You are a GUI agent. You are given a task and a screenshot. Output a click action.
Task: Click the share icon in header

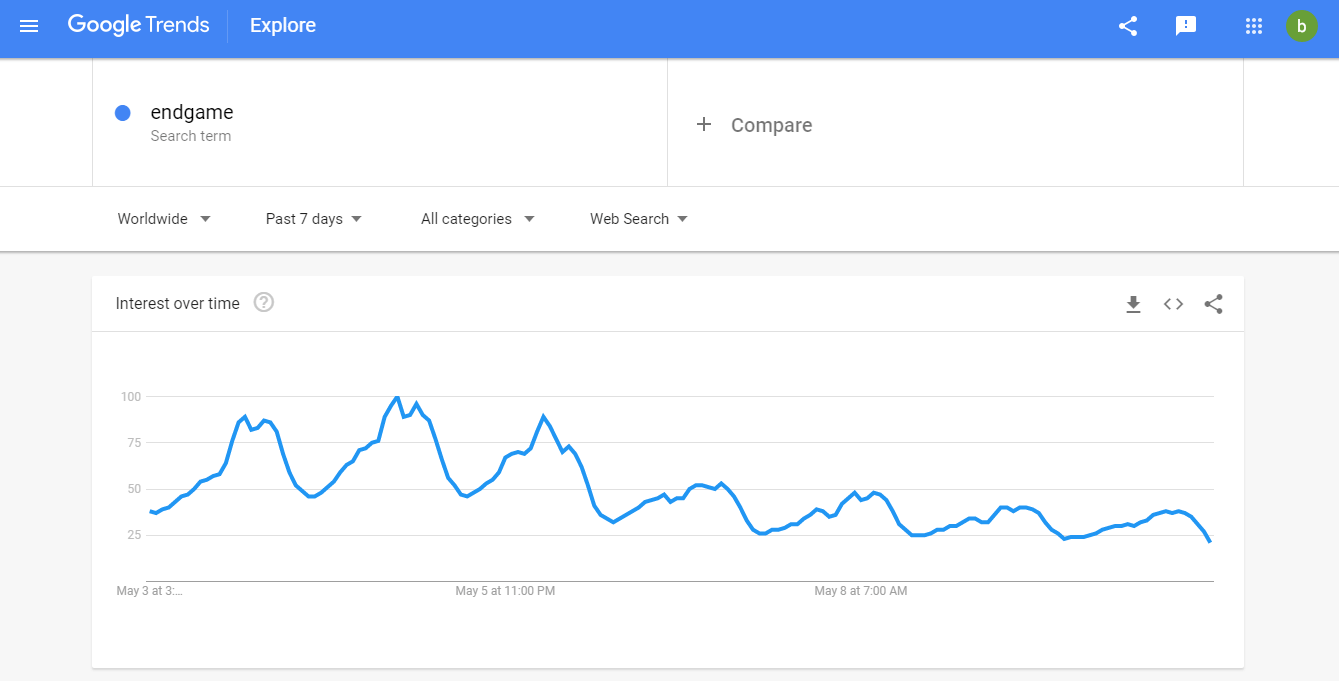(x=1128, y=26)
